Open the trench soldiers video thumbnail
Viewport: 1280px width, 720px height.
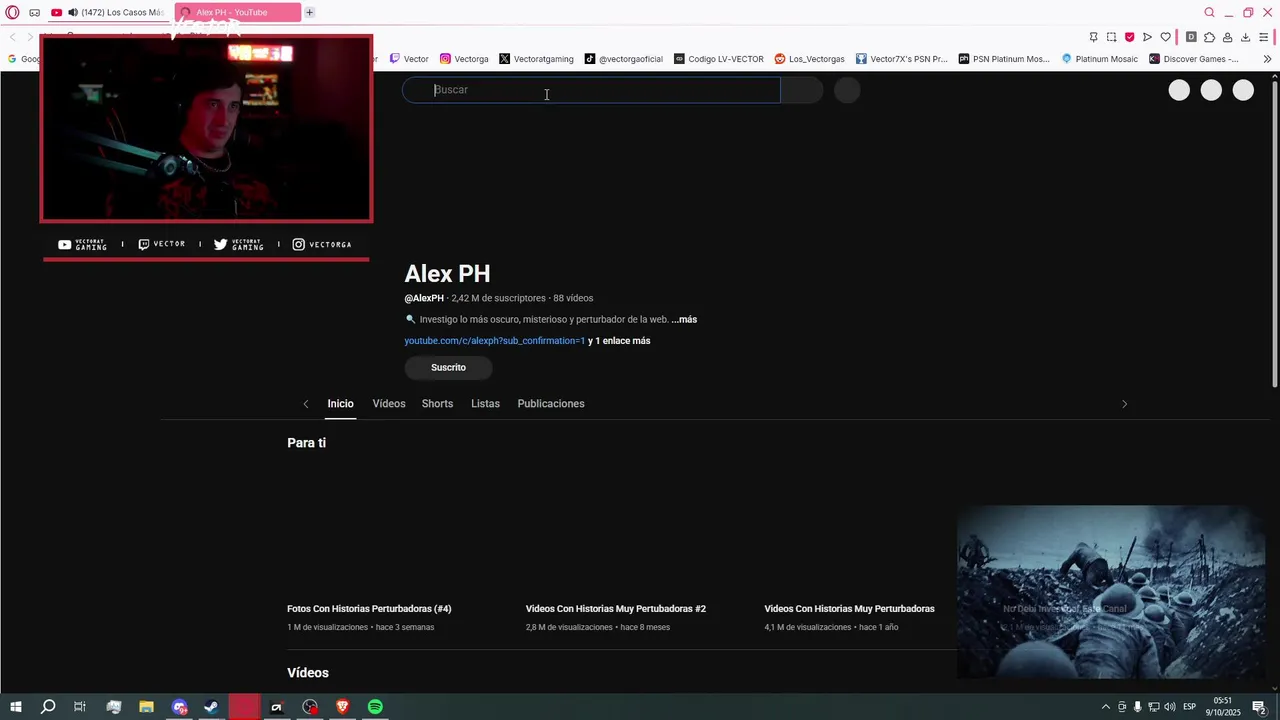pos(1111,591)
